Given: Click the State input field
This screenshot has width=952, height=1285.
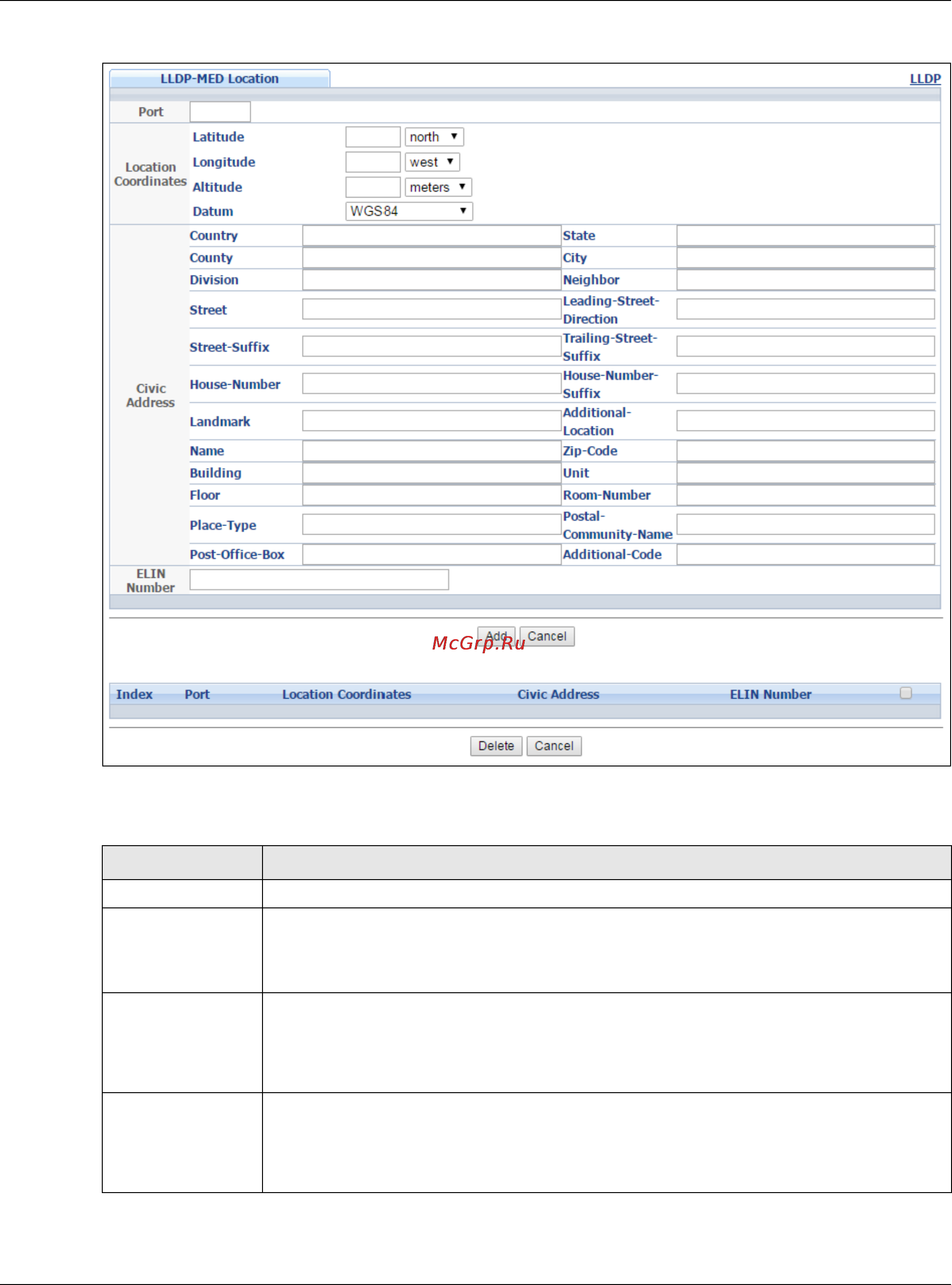Looking at the screenshot, I should click(805, 236).
